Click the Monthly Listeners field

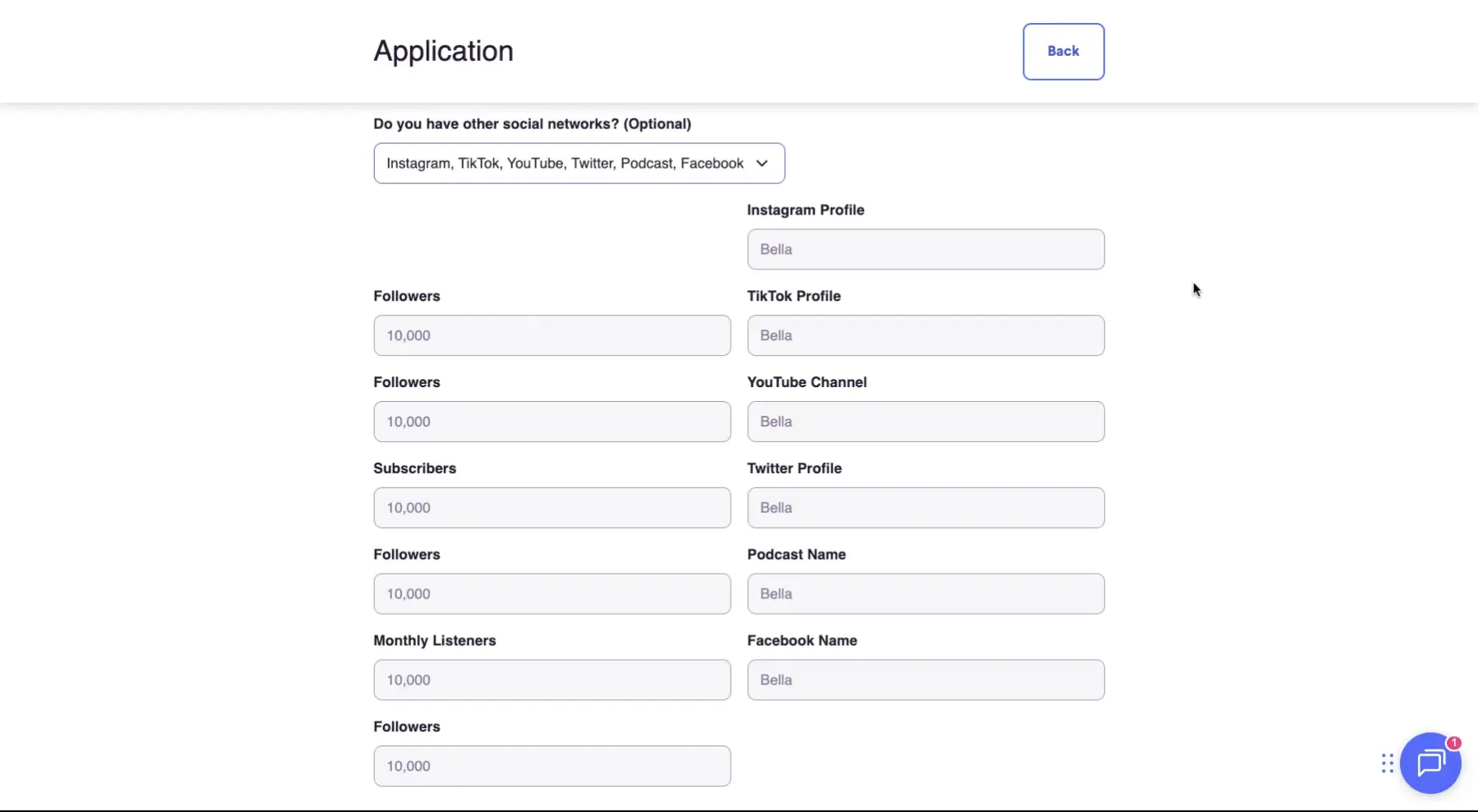click(552, 680)
